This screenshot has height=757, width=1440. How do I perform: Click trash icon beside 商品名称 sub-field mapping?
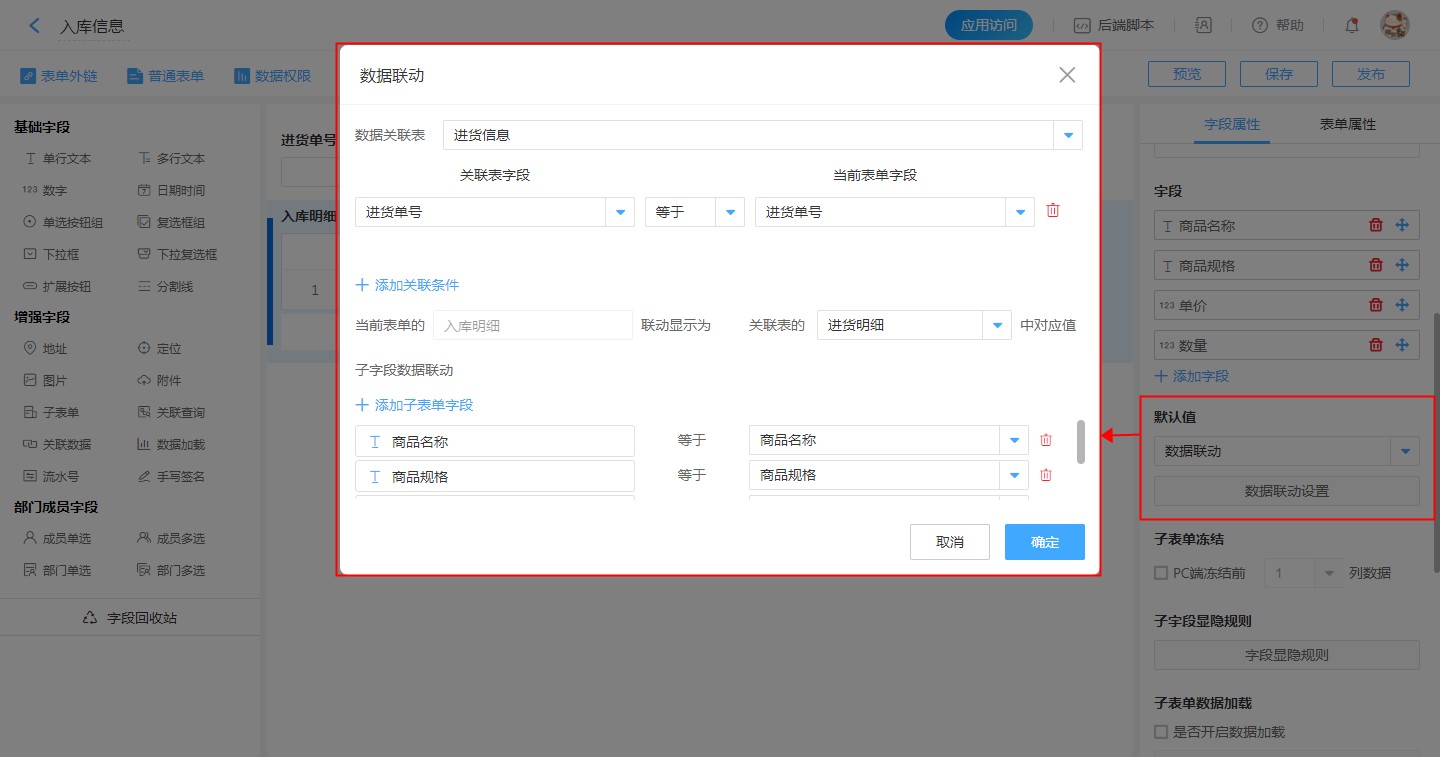click(1046, 440)
